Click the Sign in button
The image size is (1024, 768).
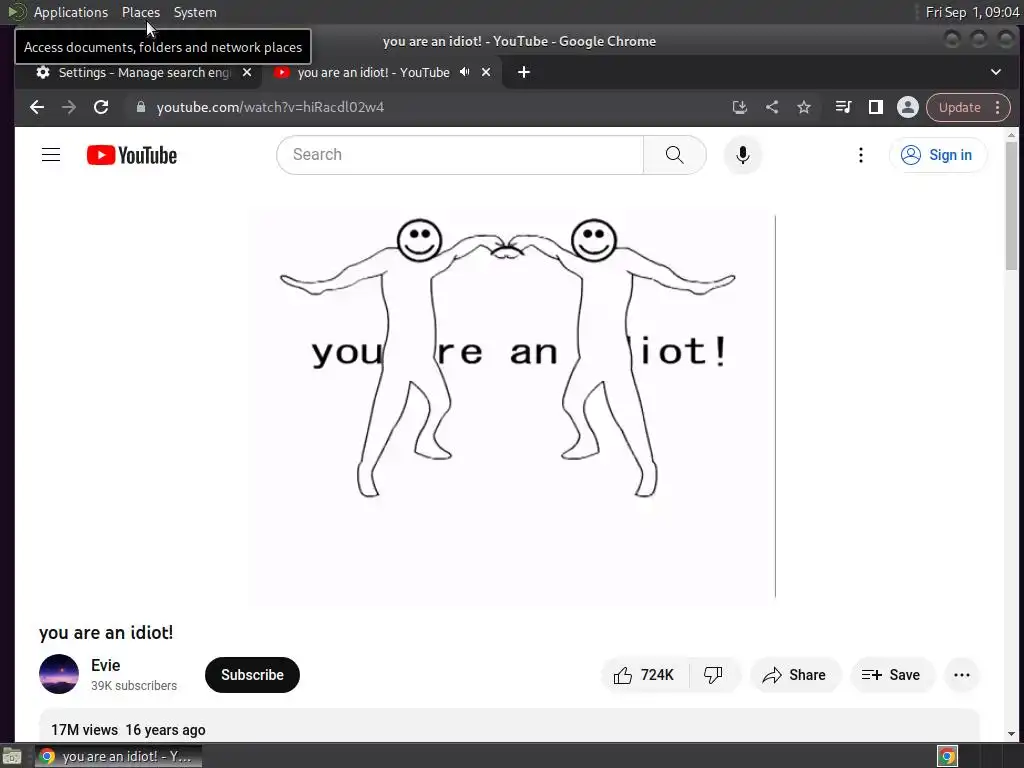pyautogui.click(x=937, y=155)
